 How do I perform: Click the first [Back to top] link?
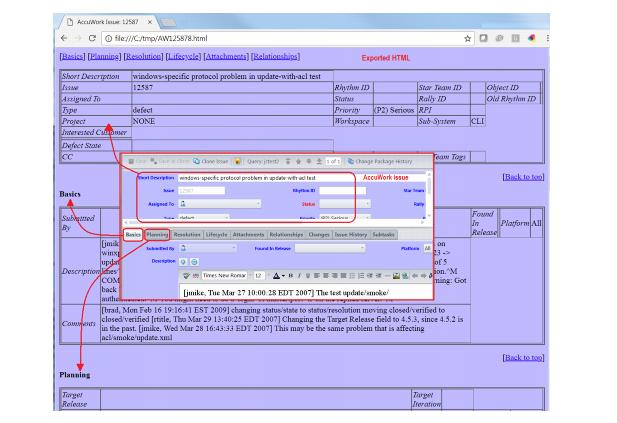pyautogui.click(x=523, y=176)
